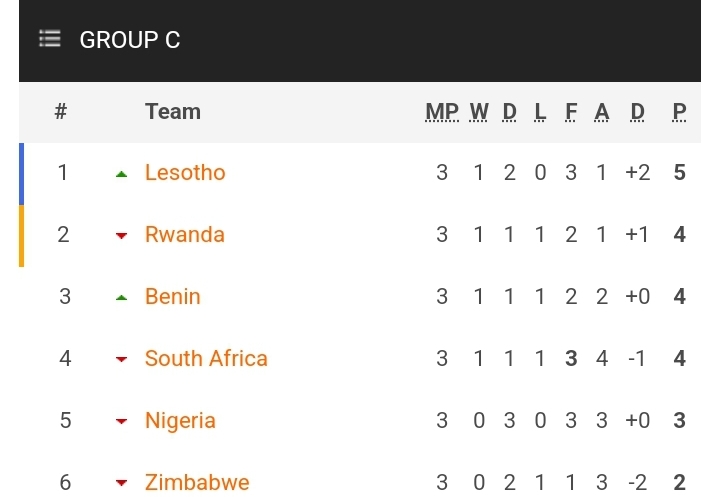Viewport: 720px width, 497px height.
Task: Click the W wins column header
Action: tap(479, 112)
